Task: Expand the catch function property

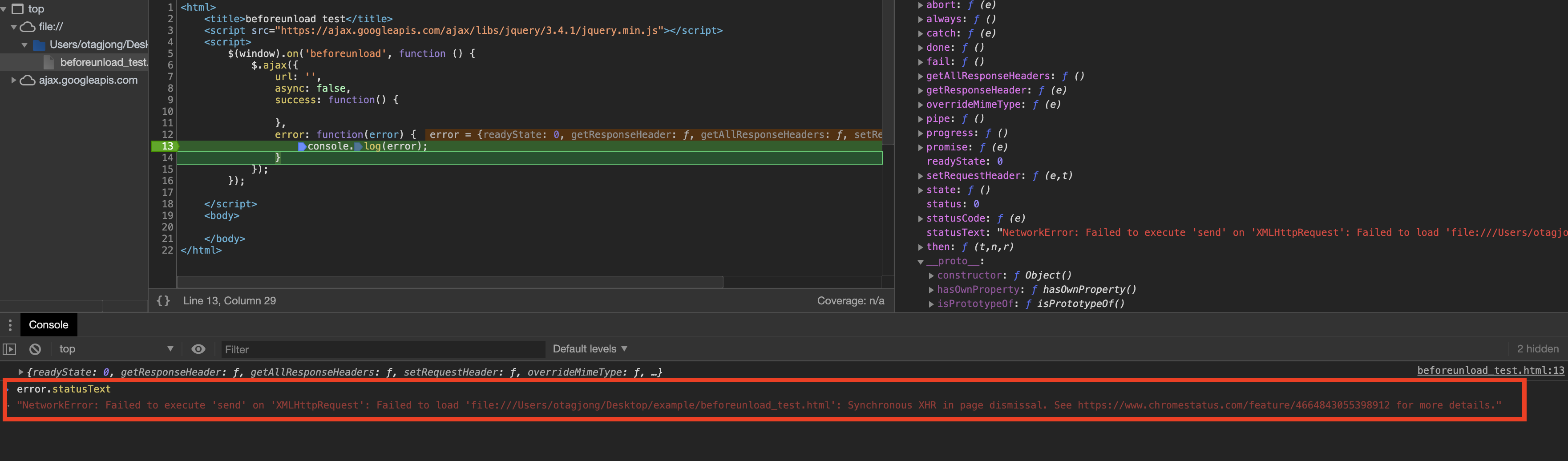Action: pos(921,33)
